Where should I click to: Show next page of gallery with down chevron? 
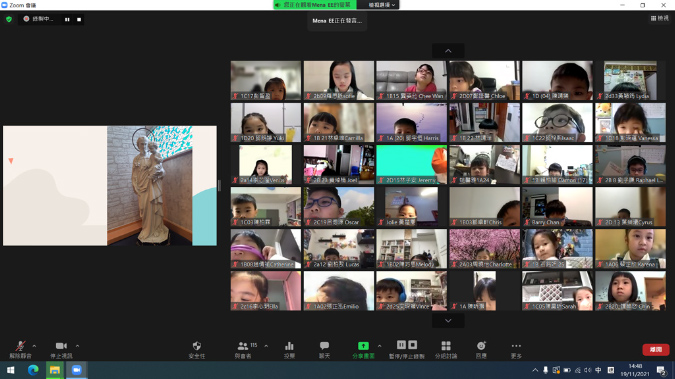click(x=448, y=320)
